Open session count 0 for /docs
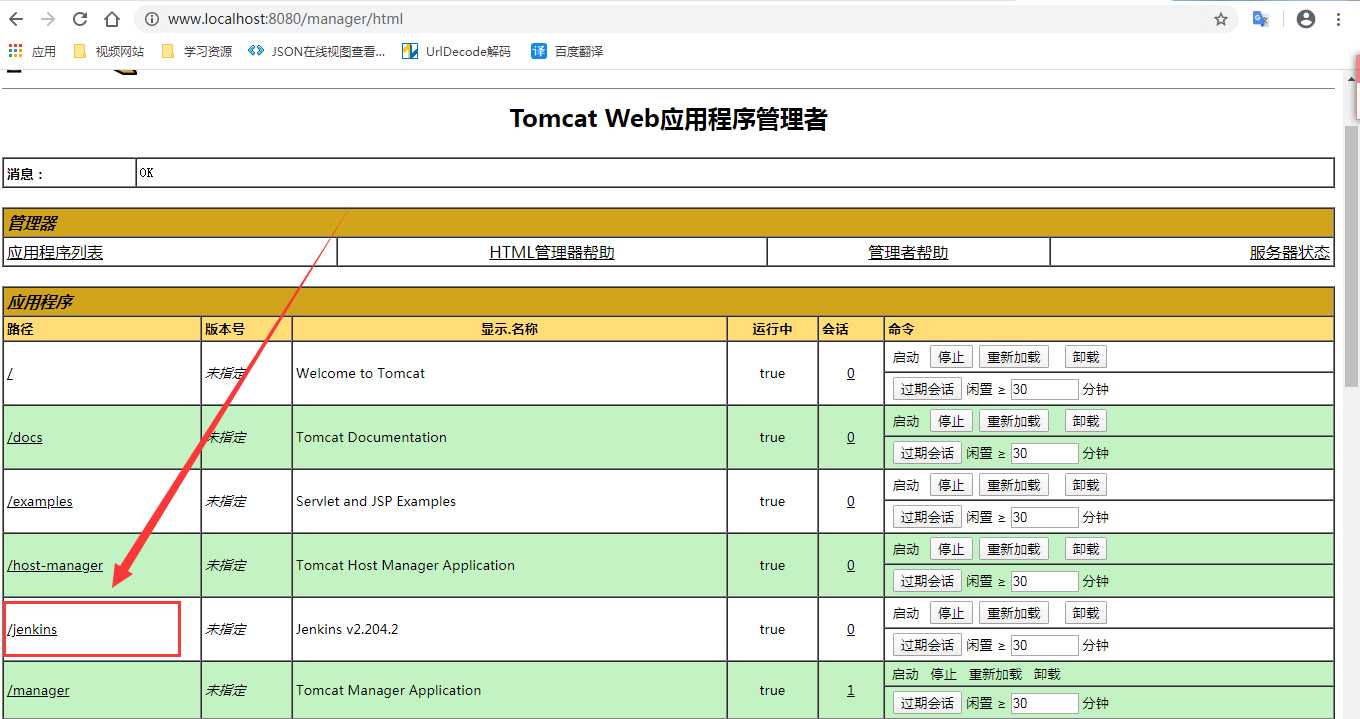1360x719 pixels. (x=851, y=437)
